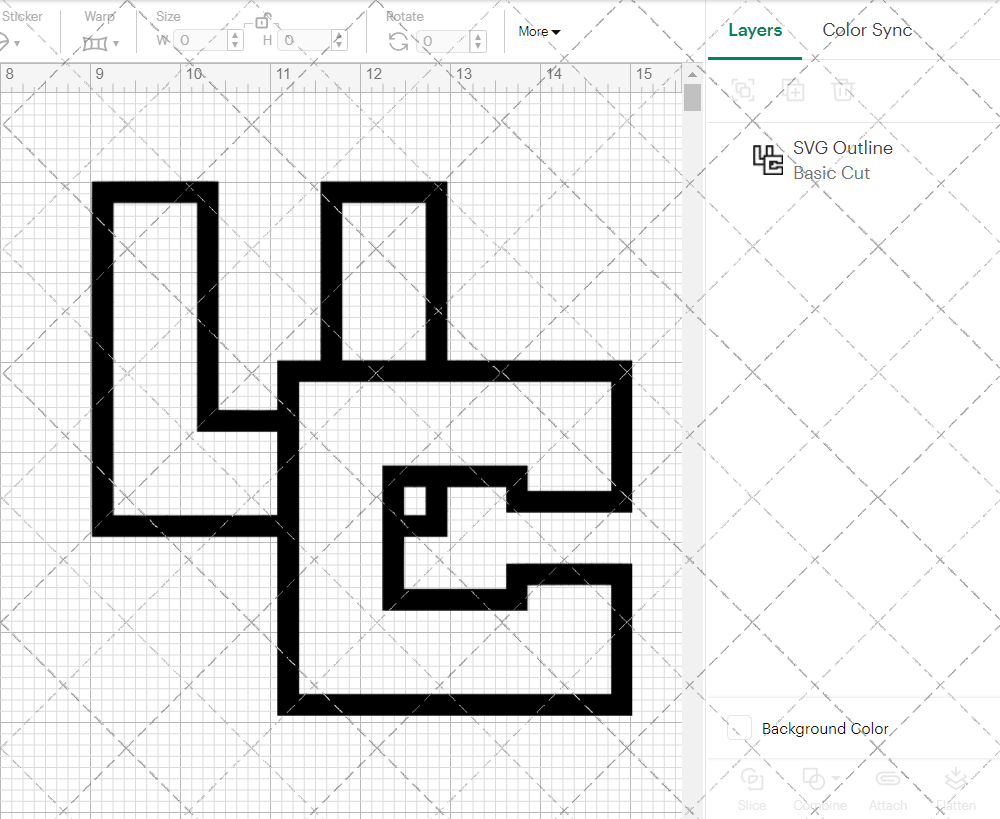
Task: Switch to the Layers tab
Action: 755,30
